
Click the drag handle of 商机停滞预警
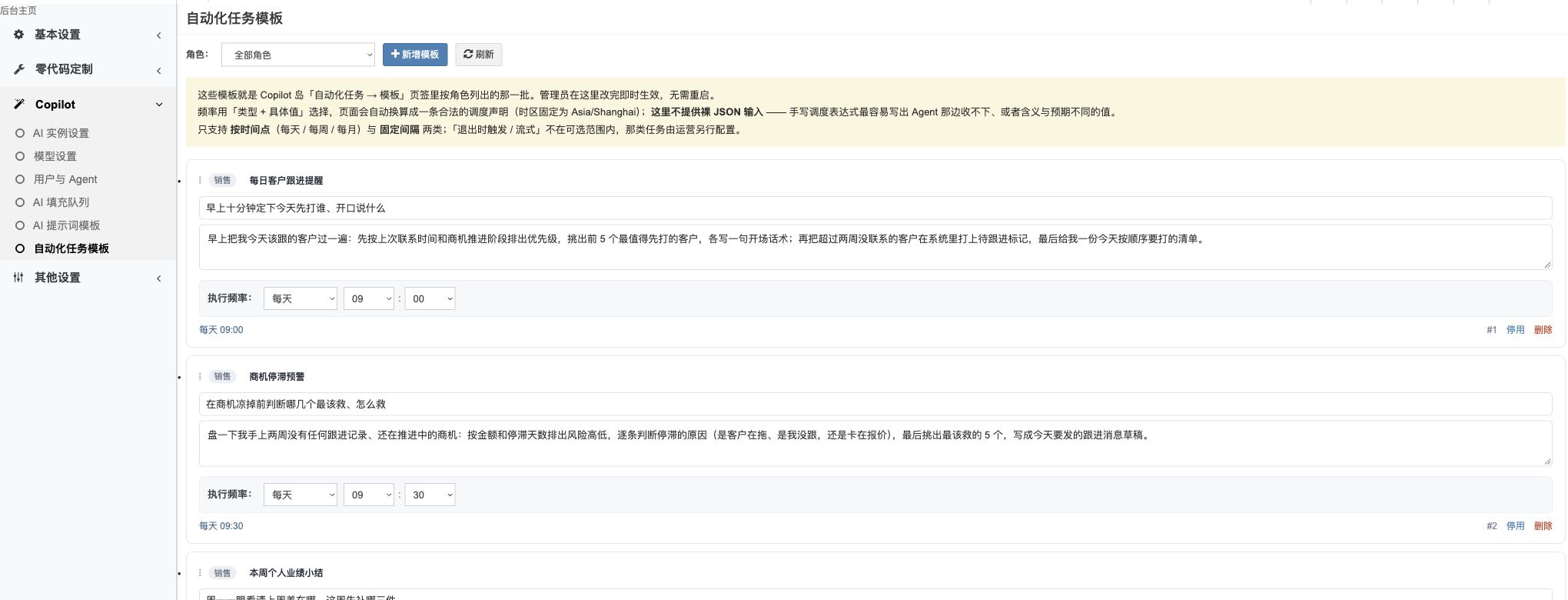200,377
